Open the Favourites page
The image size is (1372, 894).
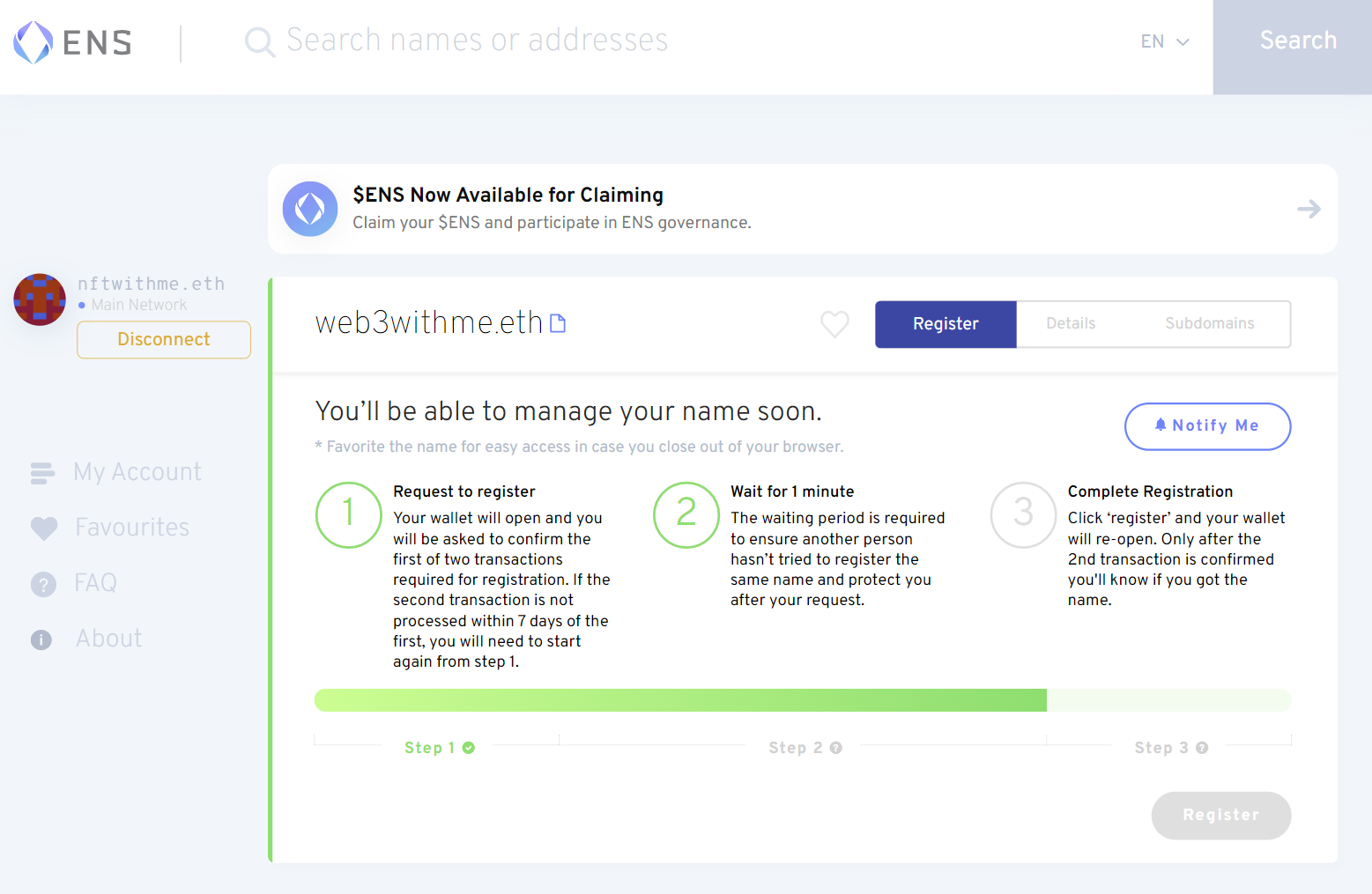coord(132,528)
